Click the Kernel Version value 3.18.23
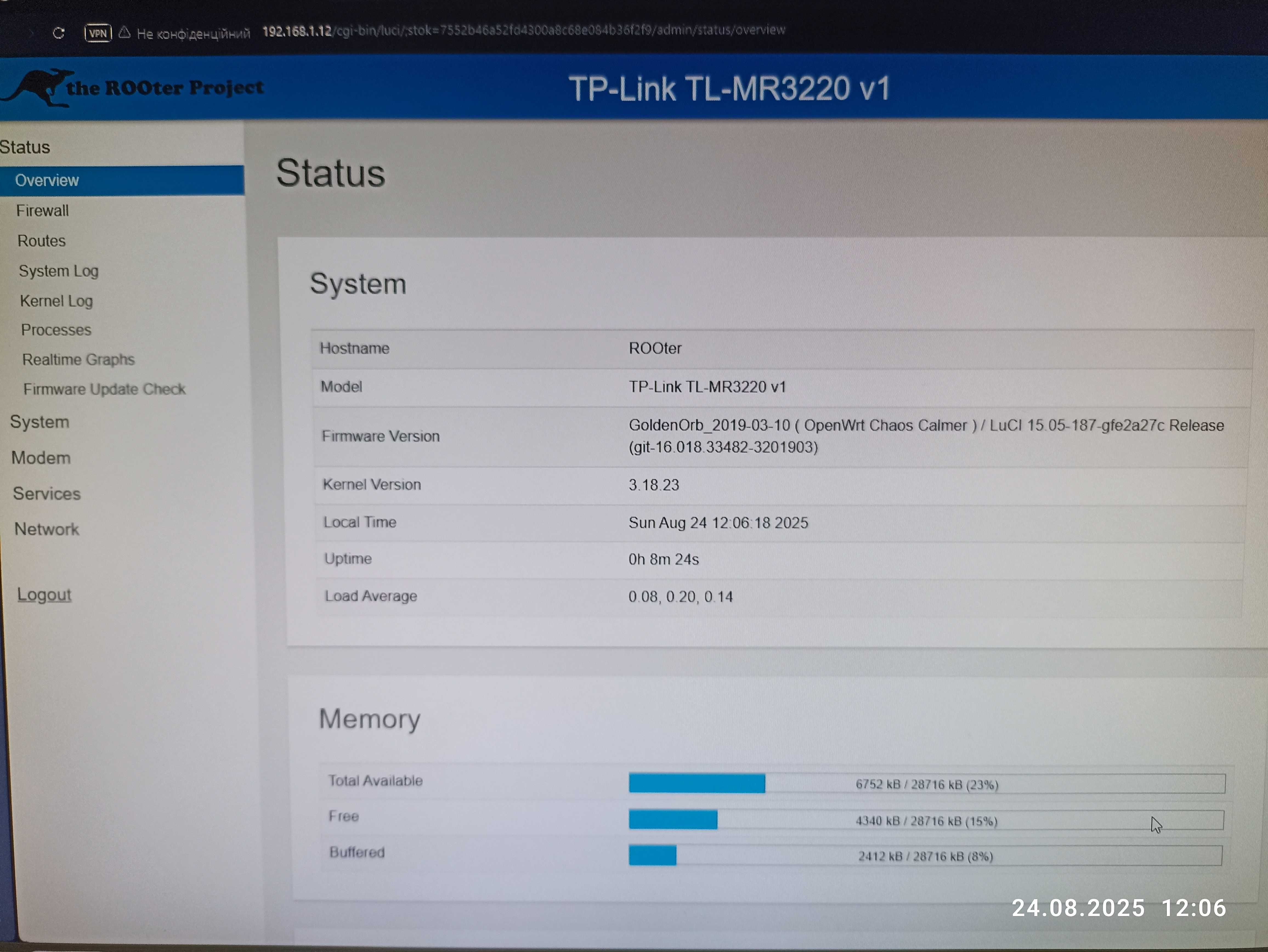The image size is (1268, 952). [x=653, y=485]
